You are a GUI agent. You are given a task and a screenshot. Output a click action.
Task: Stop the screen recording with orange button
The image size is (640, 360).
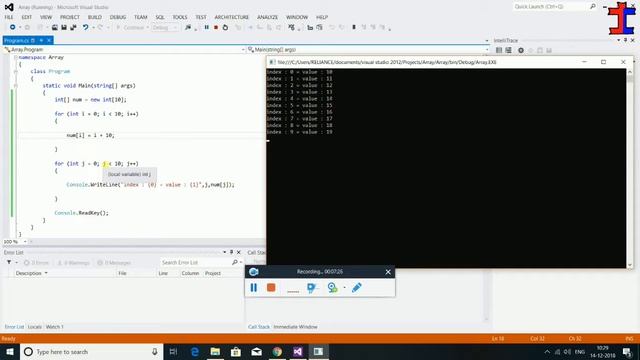click(271, 288)
